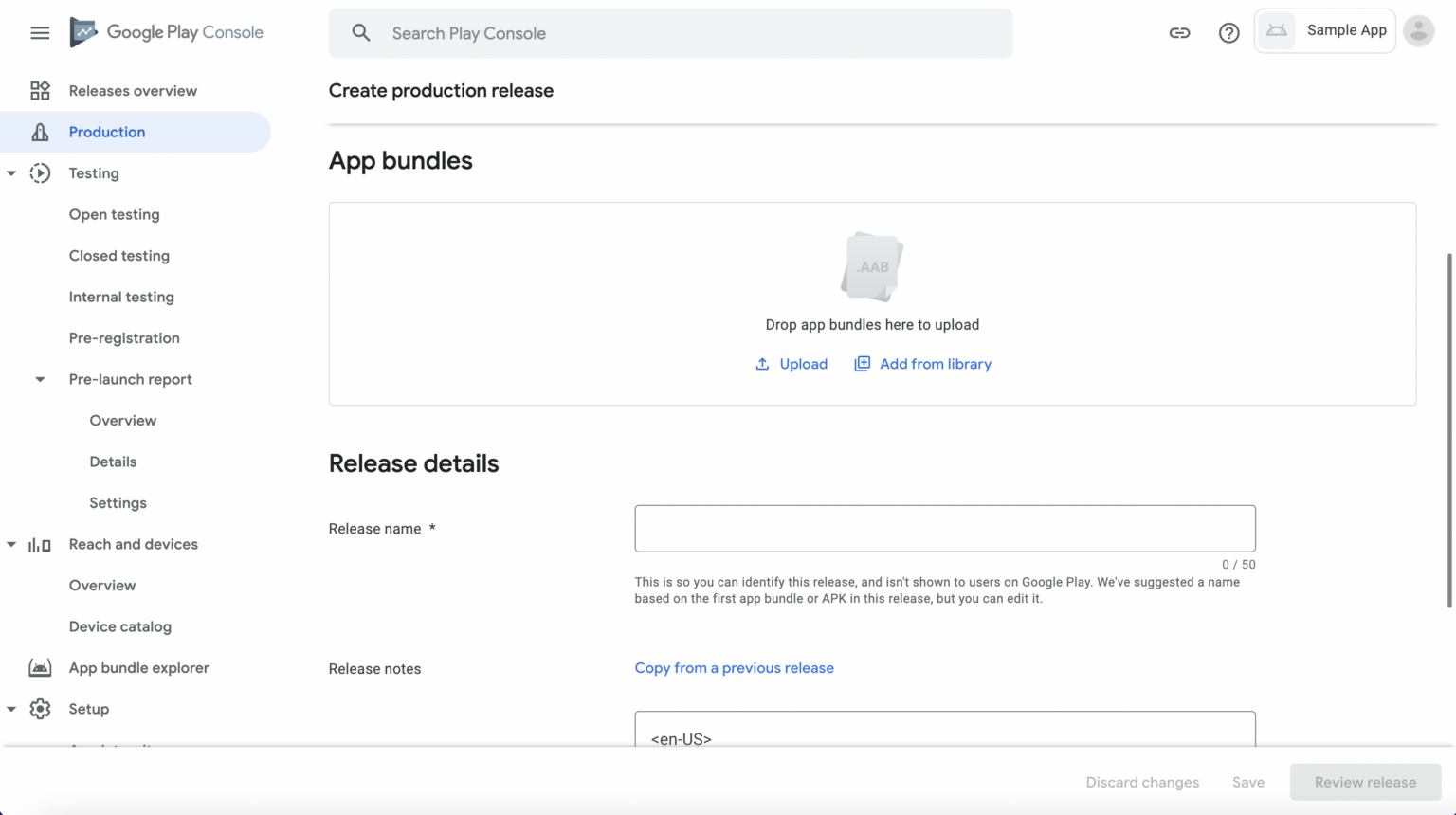This screenshot has height=815, width=1456.
Task: Open Releases overview page
Action: click(x=135, y=91)
